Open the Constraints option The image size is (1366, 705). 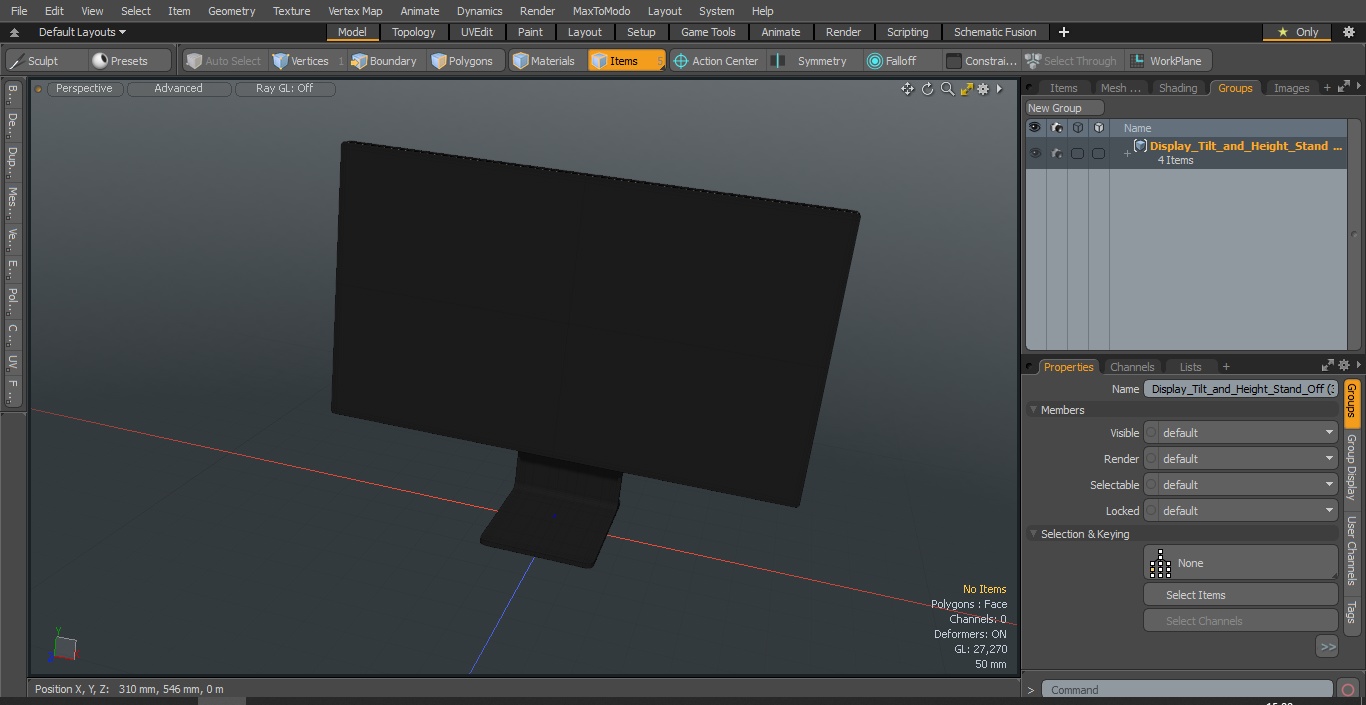(982, 61)
